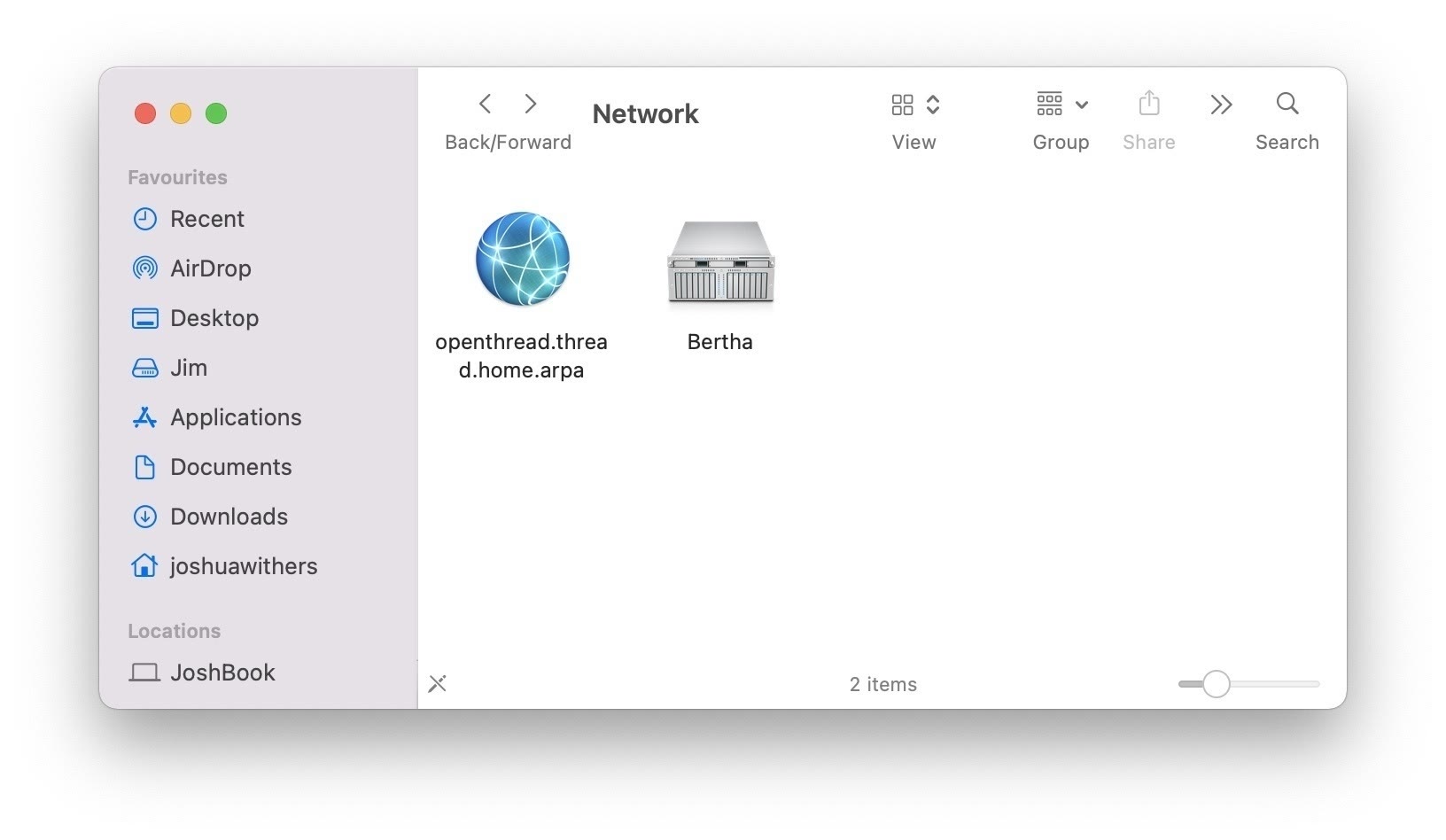Go to AirDrop in the sidebar
The image size is (1446, 840).
coord(210,268)
